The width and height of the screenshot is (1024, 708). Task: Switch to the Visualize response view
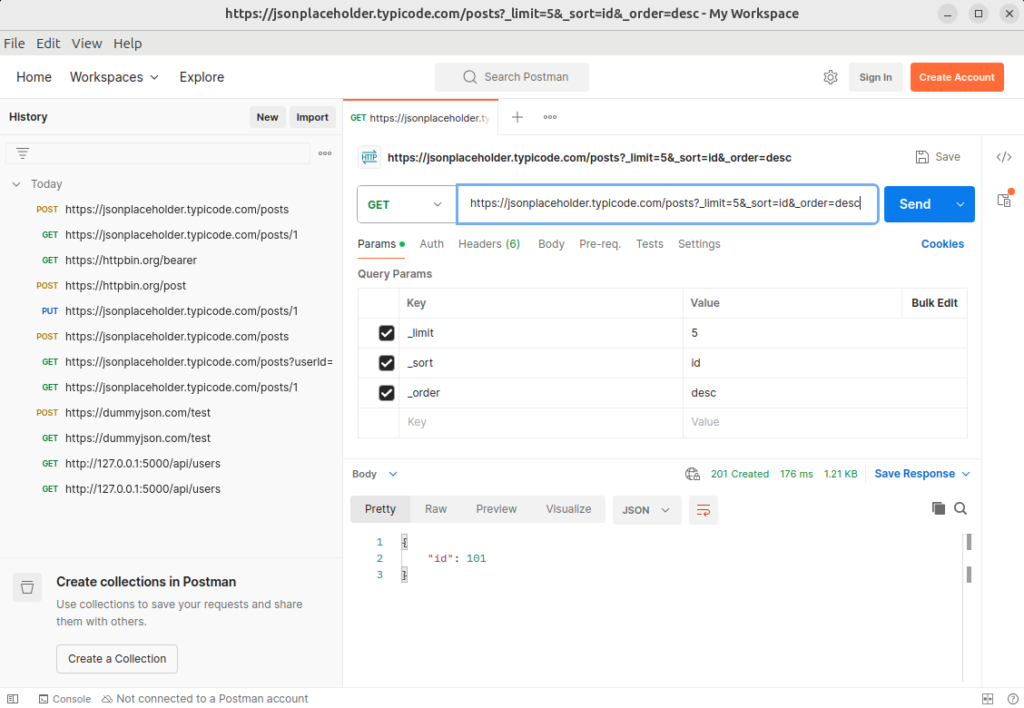pos(568,509)
